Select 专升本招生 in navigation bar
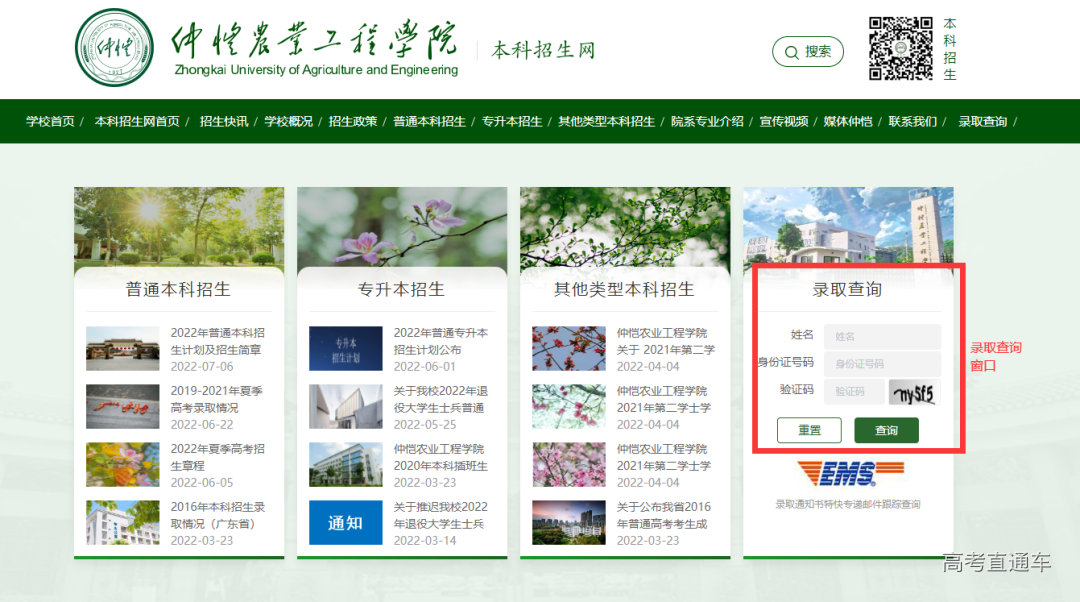Viewport: 1080px width, 602px height. click(x=512, y=121)
